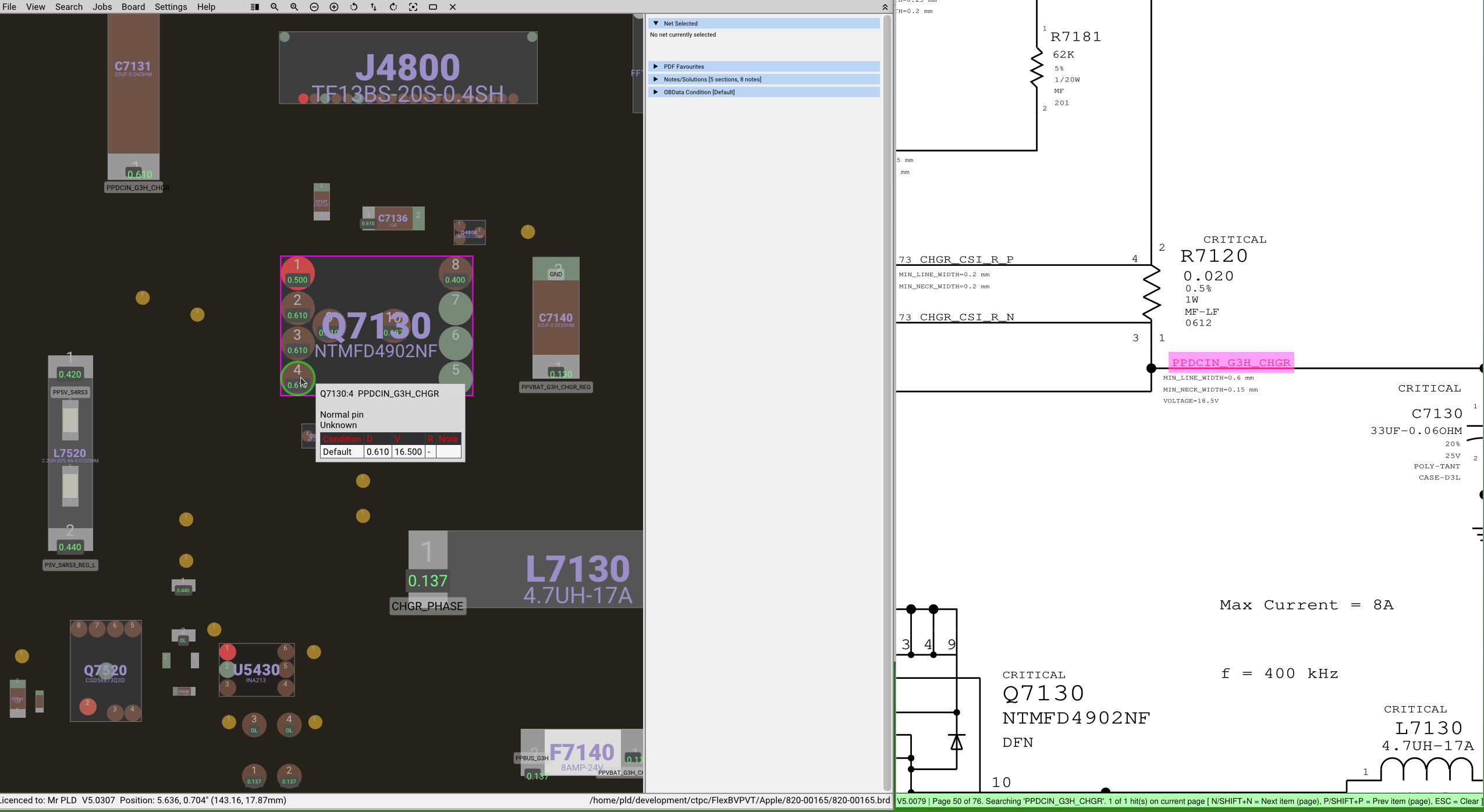1484x812 pixels.
Task: Click the center-focus target icon
Action: [x=413, y=7]
